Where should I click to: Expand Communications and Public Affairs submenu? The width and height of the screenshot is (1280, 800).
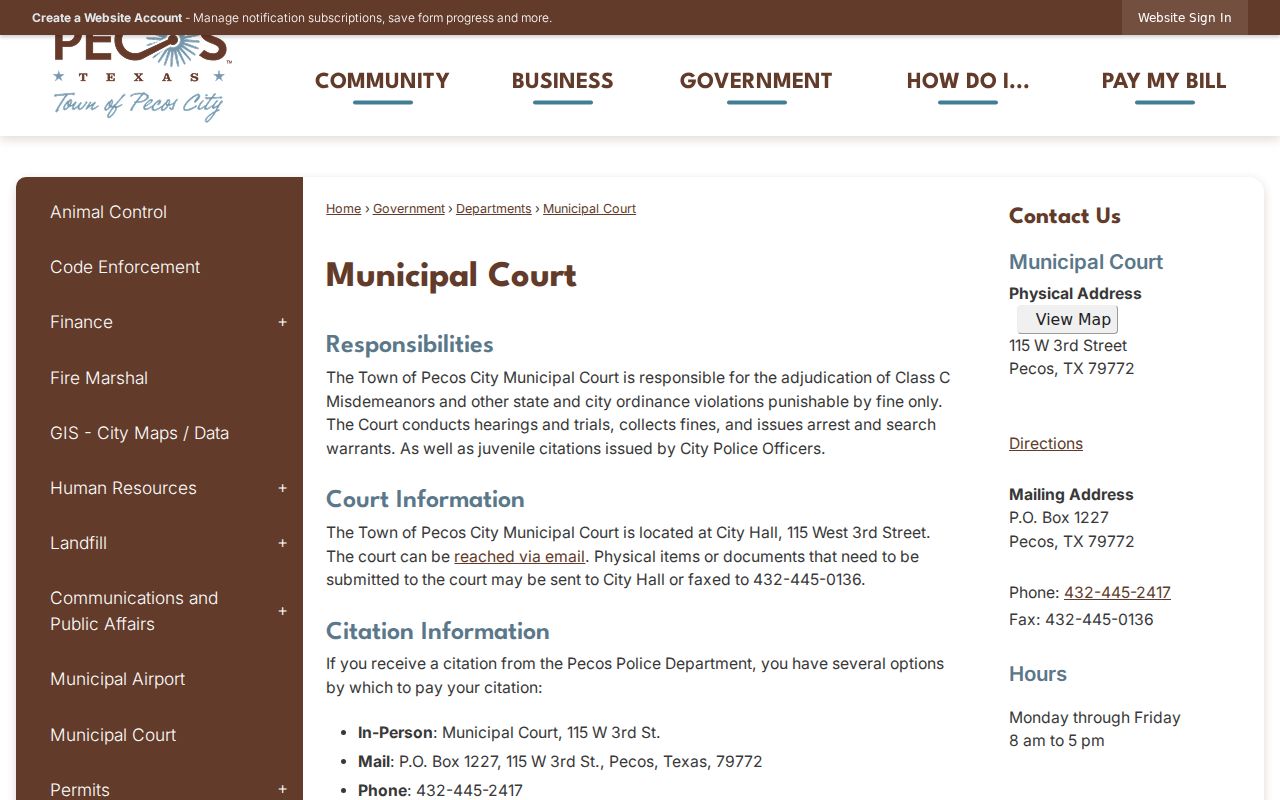coord(282,611)
